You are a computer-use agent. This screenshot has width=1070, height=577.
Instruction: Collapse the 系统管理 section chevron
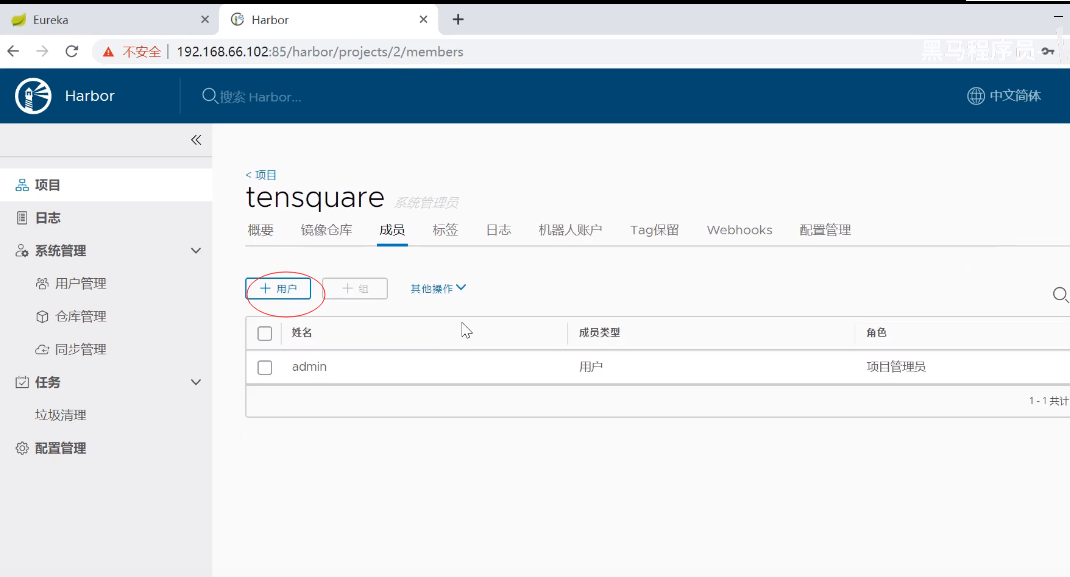pyautogui.click(x=196, y=250)
